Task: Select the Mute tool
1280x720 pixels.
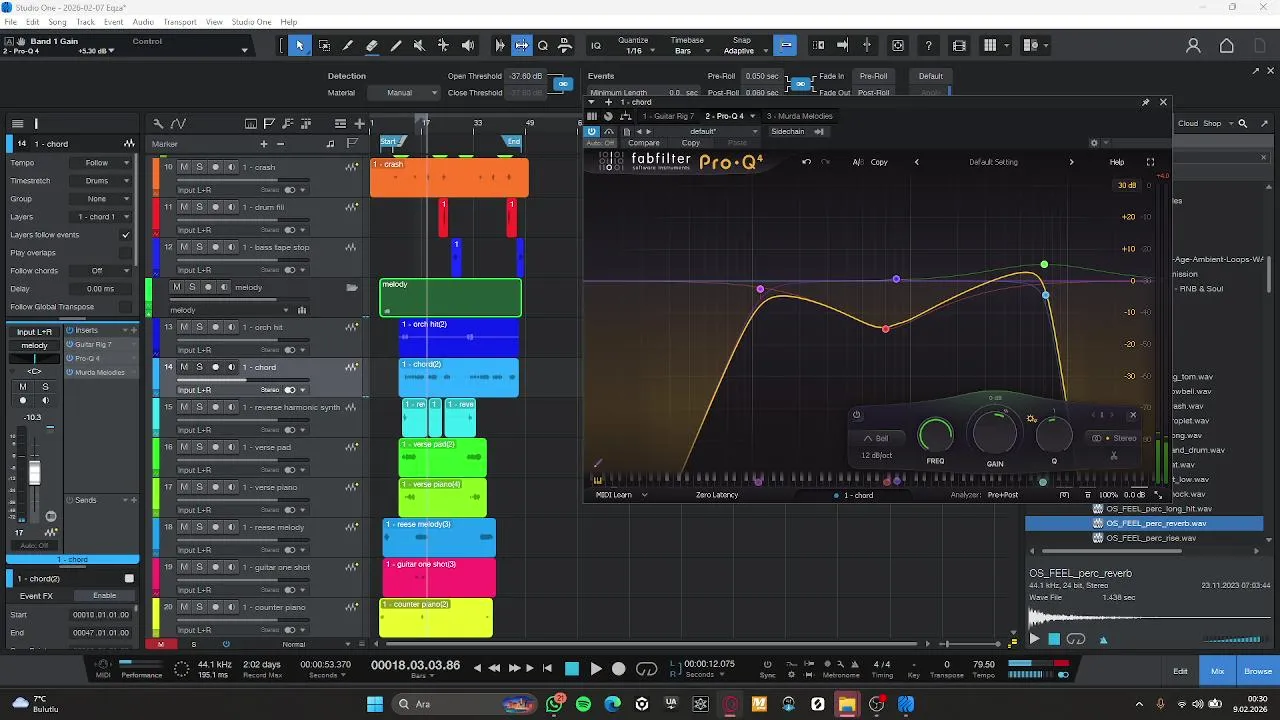Action: click(x=420, y=45)
